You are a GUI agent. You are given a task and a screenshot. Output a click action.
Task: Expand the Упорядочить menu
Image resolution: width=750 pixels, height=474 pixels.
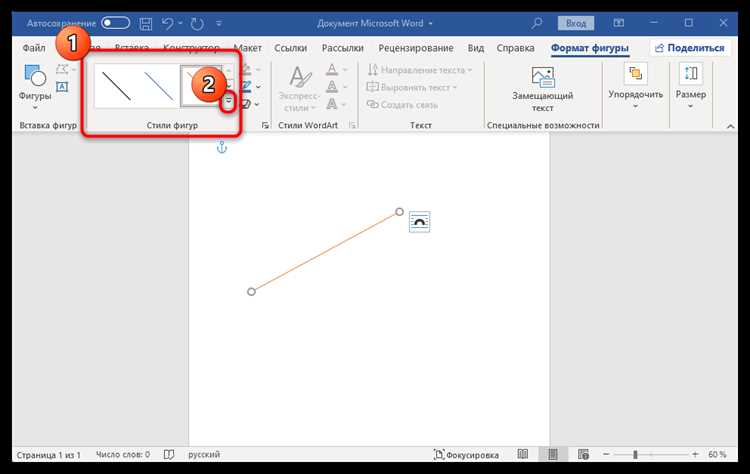point(636,87)
